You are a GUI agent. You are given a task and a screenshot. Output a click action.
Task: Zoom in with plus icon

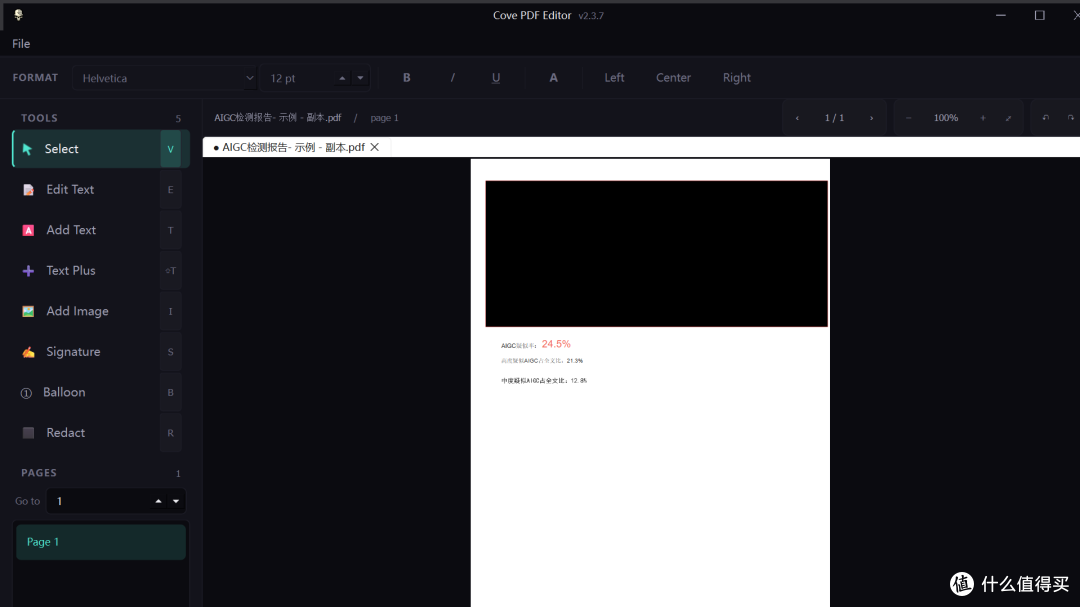[983, 118]
